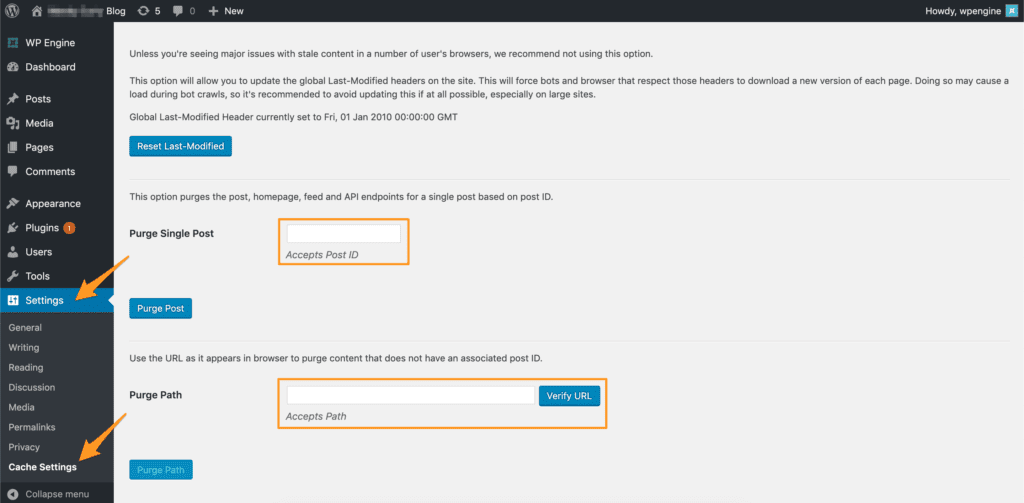Click the Verify URL button

(570, 396)
